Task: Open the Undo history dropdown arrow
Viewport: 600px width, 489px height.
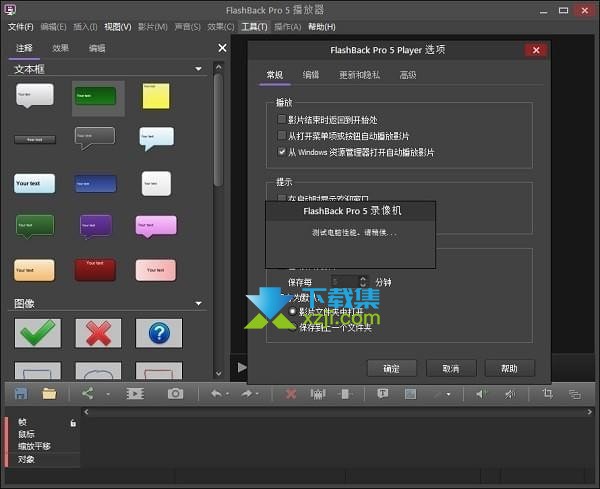Action: click(x=227, y=394)
